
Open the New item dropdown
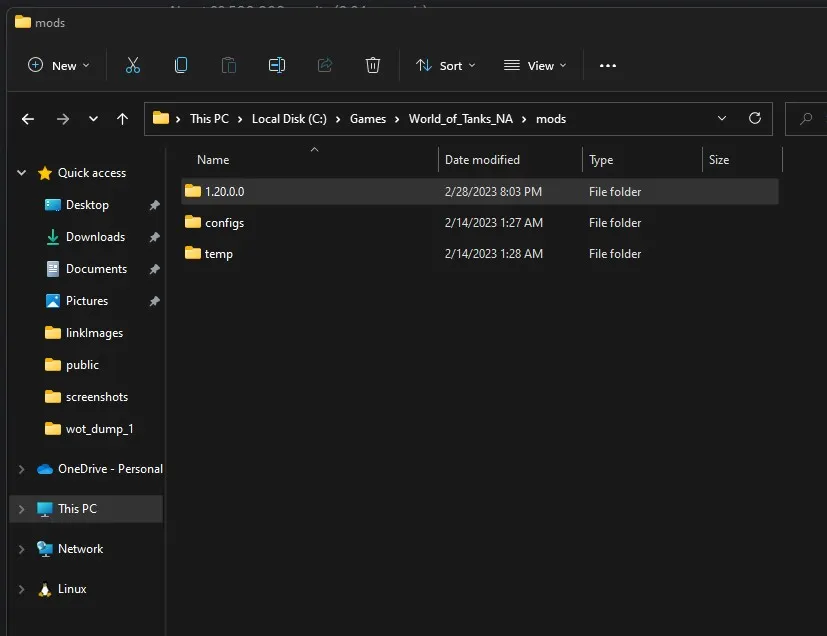pyautogui.click(x=58, y=65)
